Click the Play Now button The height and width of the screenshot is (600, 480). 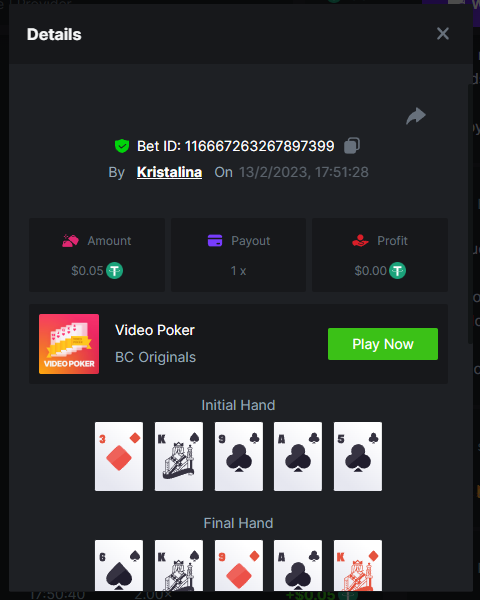click(383, 344)
